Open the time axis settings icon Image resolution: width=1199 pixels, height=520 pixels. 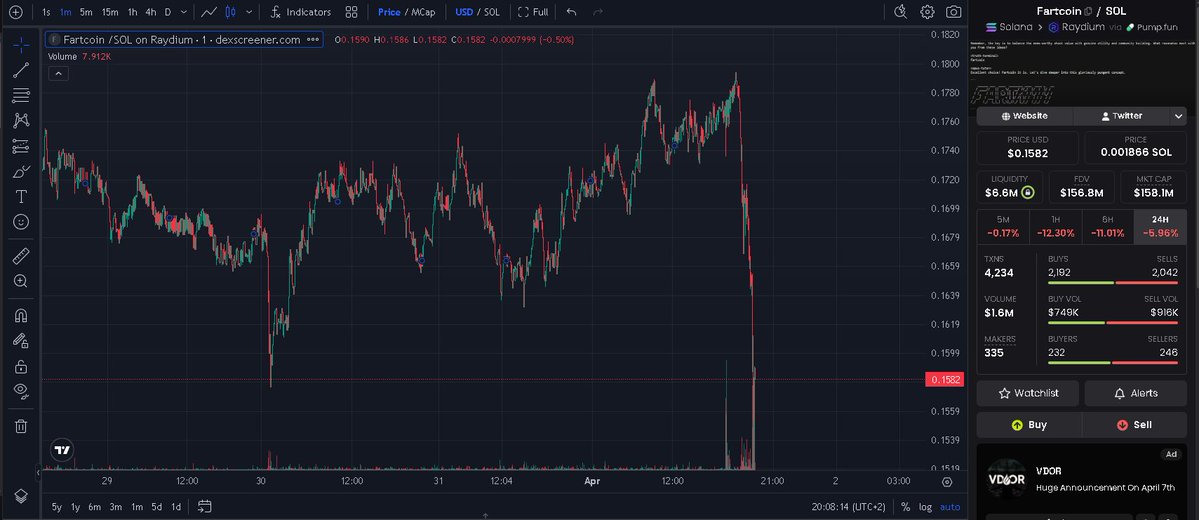point(947,482)
